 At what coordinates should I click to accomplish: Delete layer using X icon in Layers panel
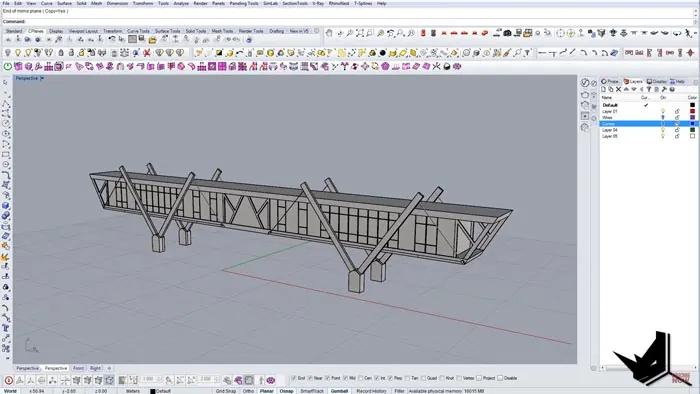pos(618,89)
